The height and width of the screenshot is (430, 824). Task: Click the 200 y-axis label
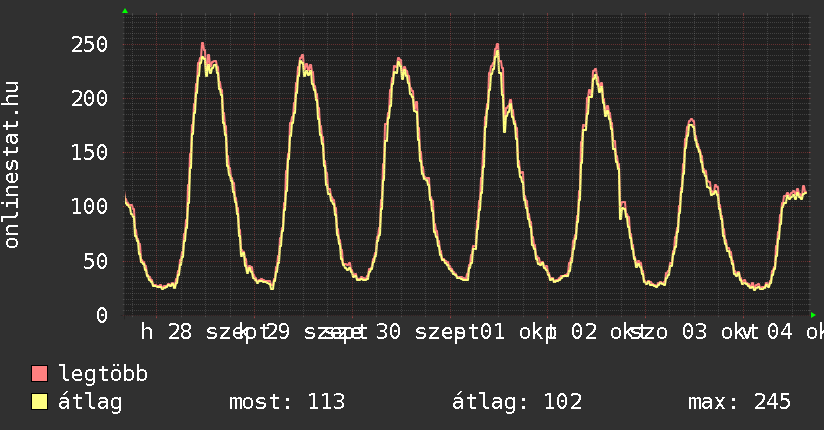89,98
